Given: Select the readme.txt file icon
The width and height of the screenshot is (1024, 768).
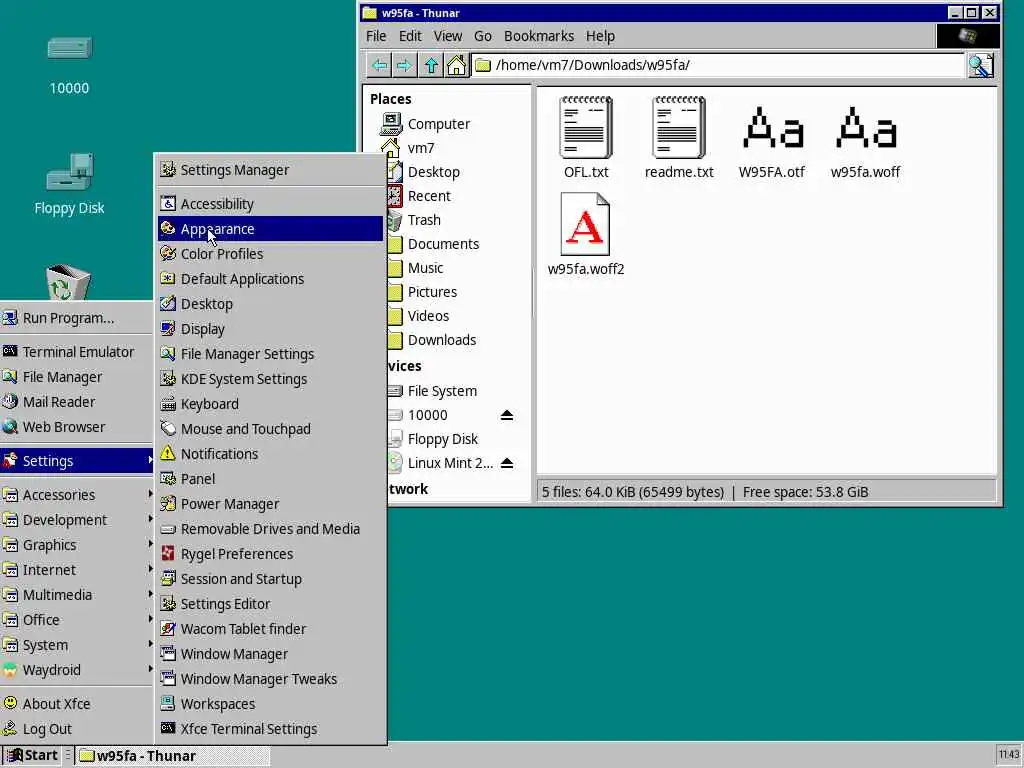Looking at the screenshot, I should (x=679, y=128).
